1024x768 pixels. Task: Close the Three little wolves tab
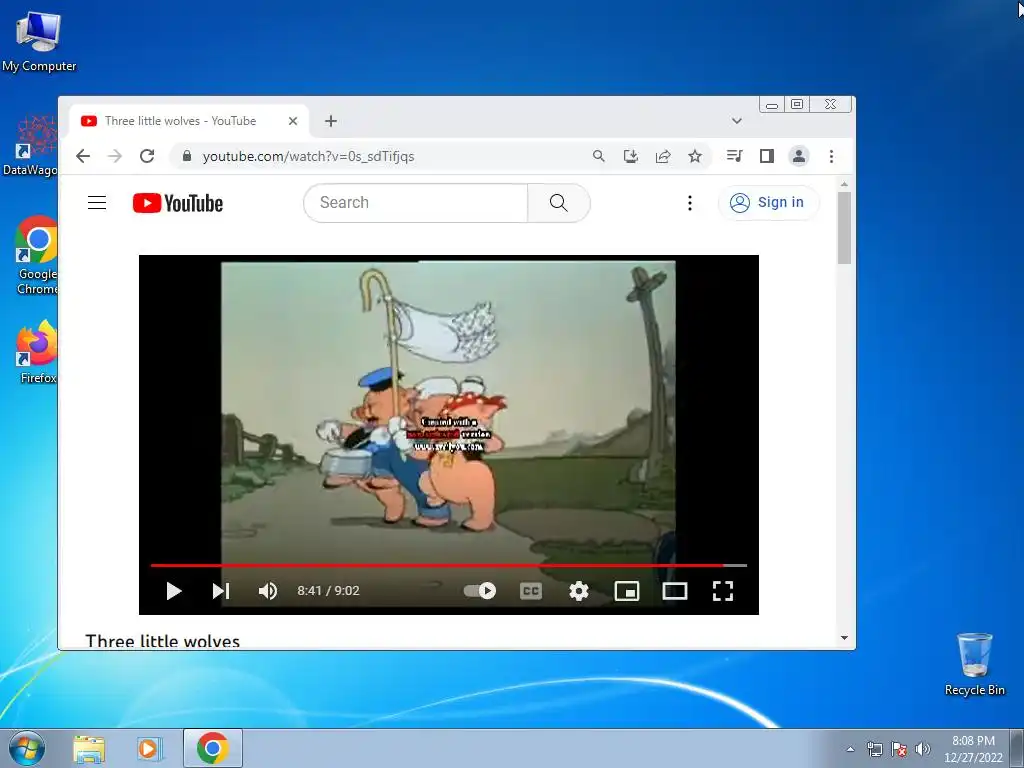[x=293, y=121]
